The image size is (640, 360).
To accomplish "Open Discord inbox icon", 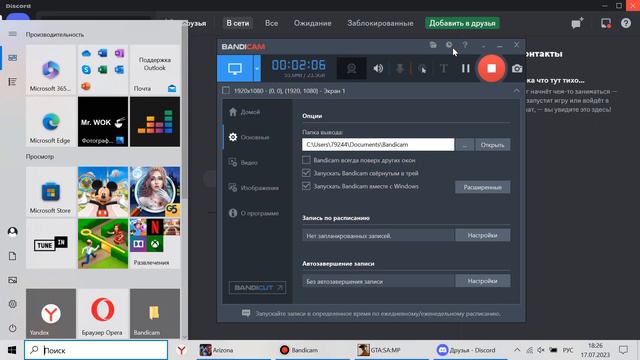I will click(606, 23).
